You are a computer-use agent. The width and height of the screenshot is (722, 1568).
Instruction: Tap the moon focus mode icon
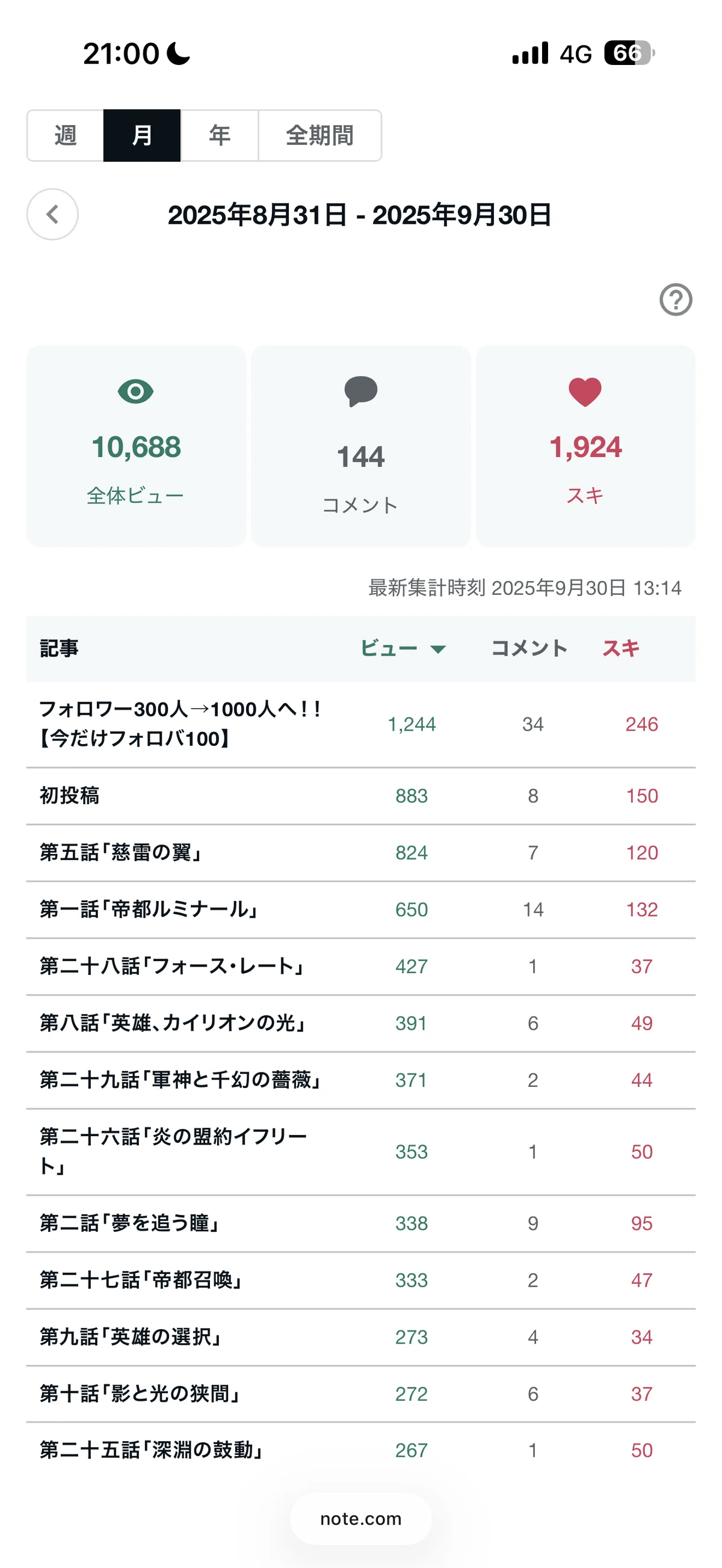tap(178, 53)
